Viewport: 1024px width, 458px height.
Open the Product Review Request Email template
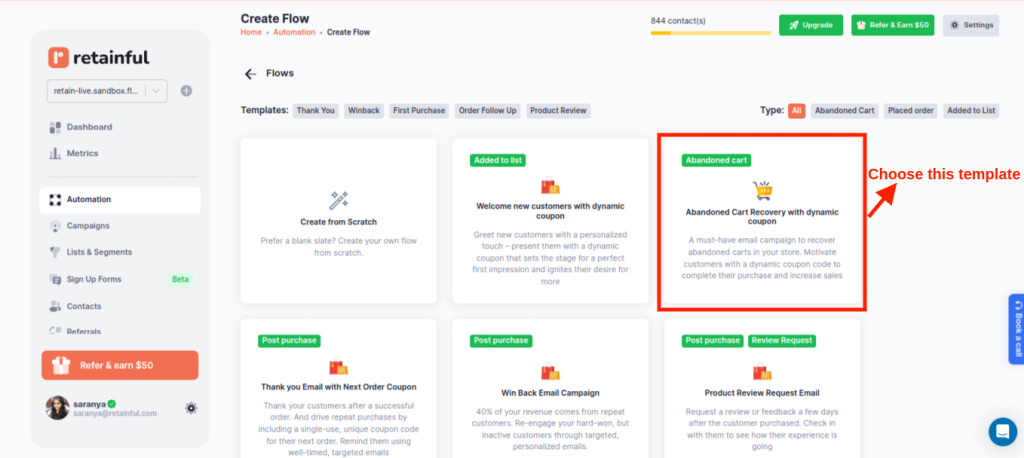[761, 393]
